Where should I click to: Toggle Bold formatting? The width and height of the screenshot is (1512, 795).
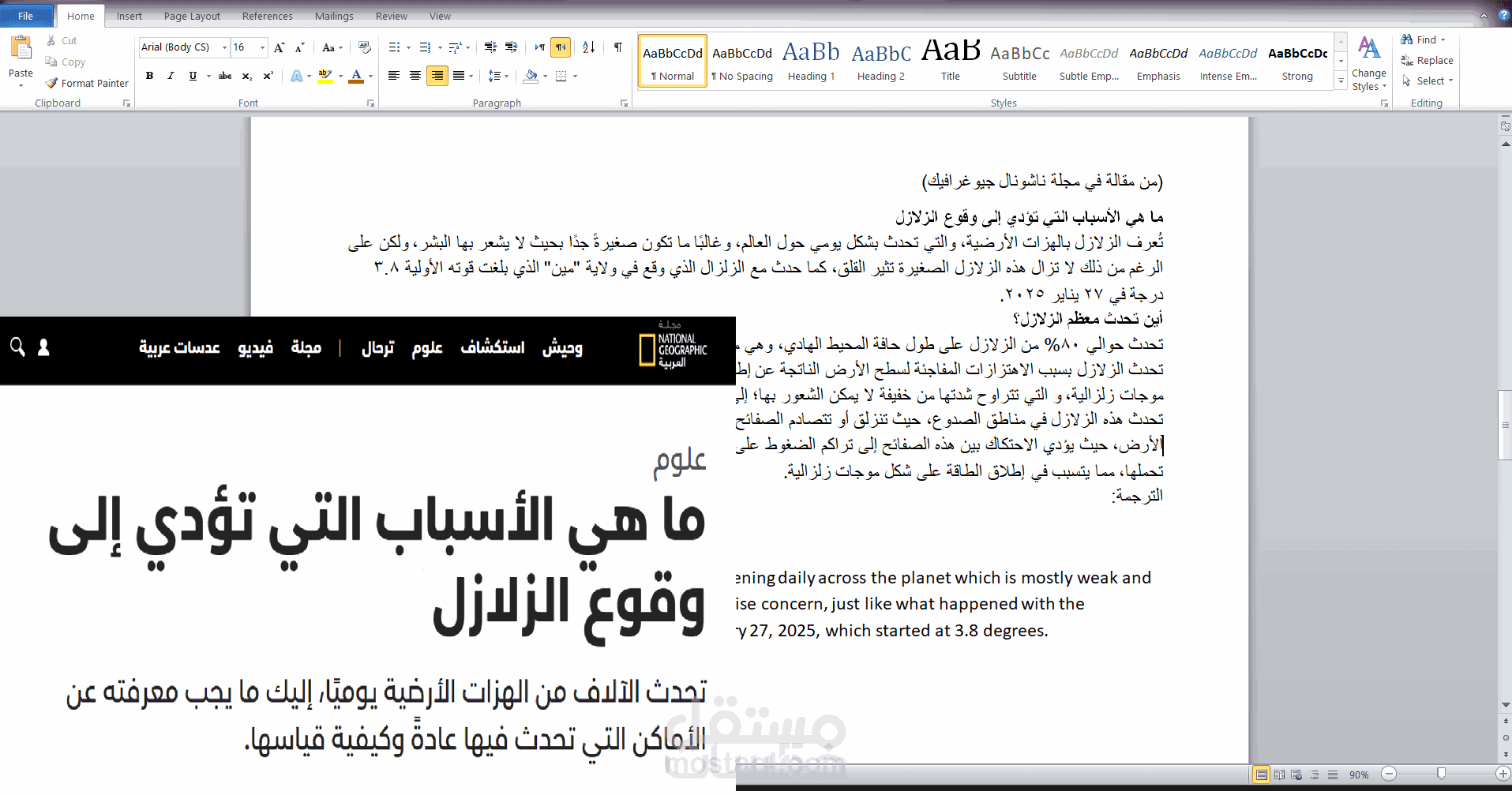point(149,76)
